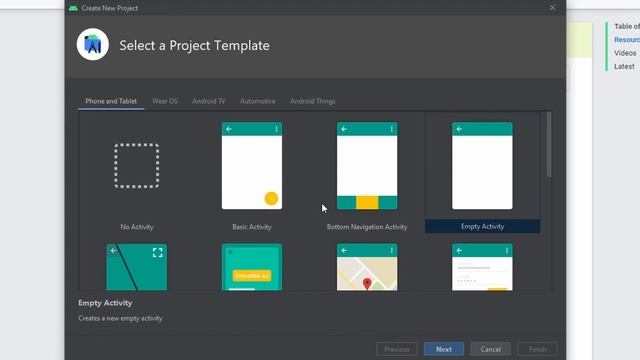Screen dimensions: 640x360
Task: Open Resources link in background page
Action: [627, 40]
